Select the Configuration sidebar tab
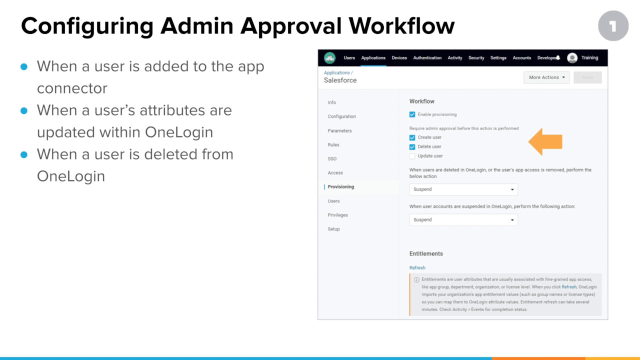 click(342, 116)
